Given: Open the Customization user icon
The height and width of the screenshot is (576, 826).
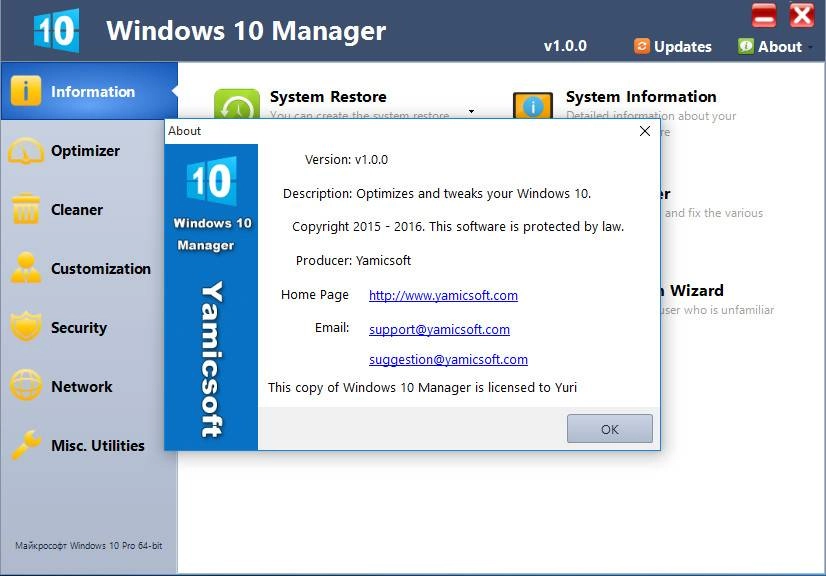Looking at the screenshot, I should point(25,268).
